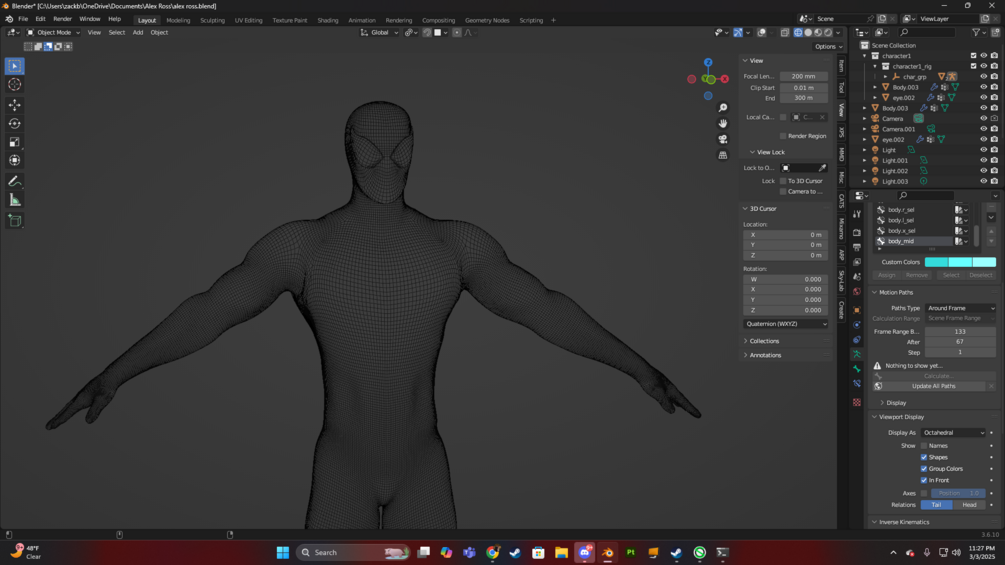Open the Object Mode dropdown
The width and height of the screenshot is (1005, 565).
tap(53, 33)
